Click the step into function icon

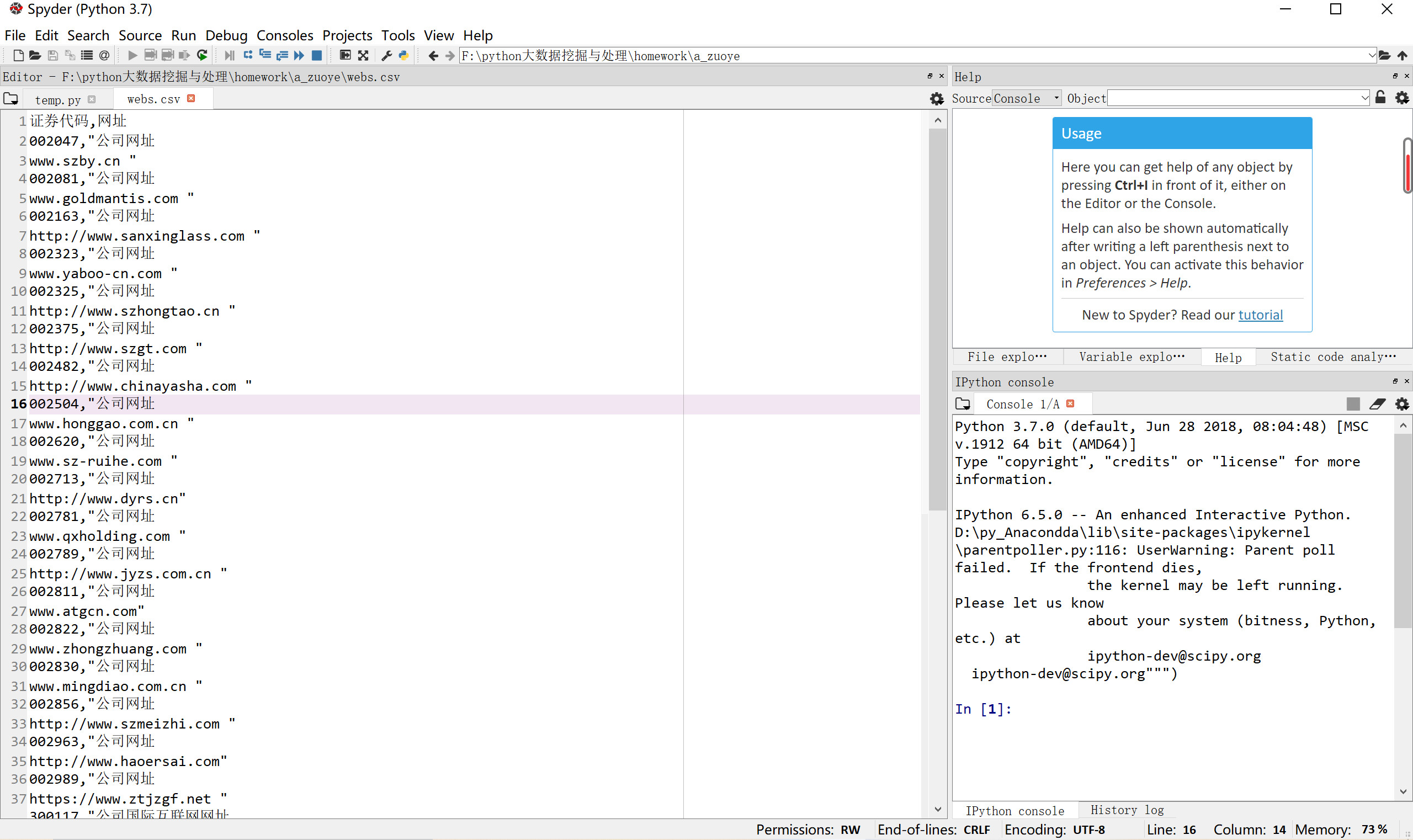pyautogui.click(x=265, y=56)
